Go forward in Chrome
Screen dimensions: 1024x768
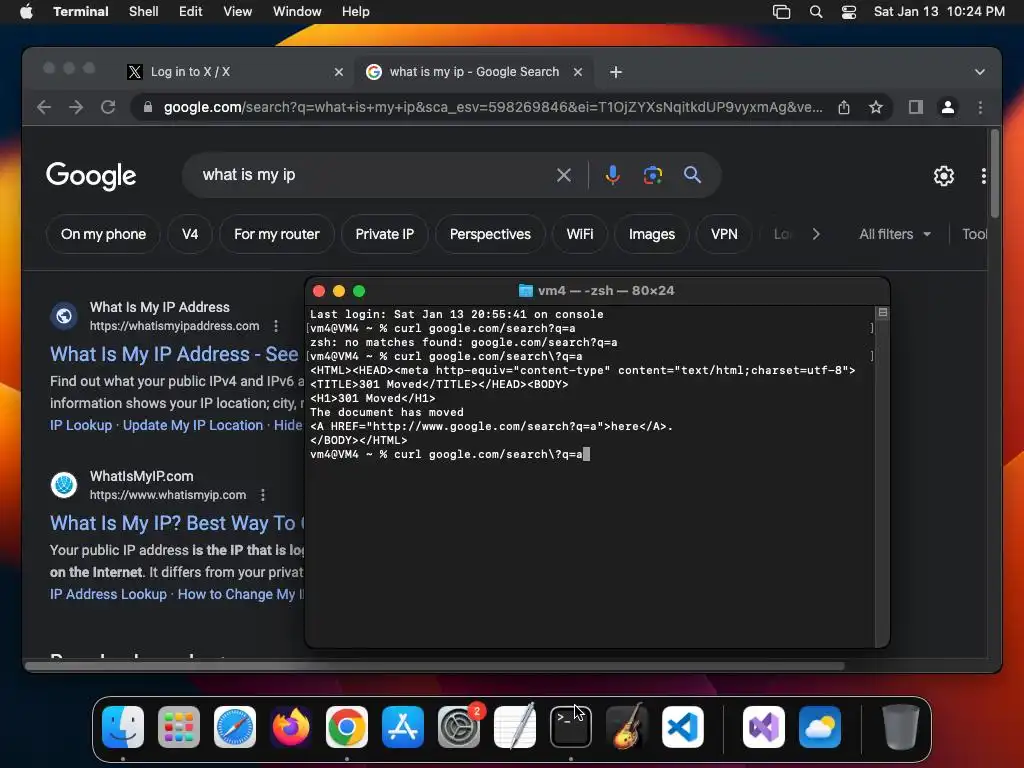point(76,107)
